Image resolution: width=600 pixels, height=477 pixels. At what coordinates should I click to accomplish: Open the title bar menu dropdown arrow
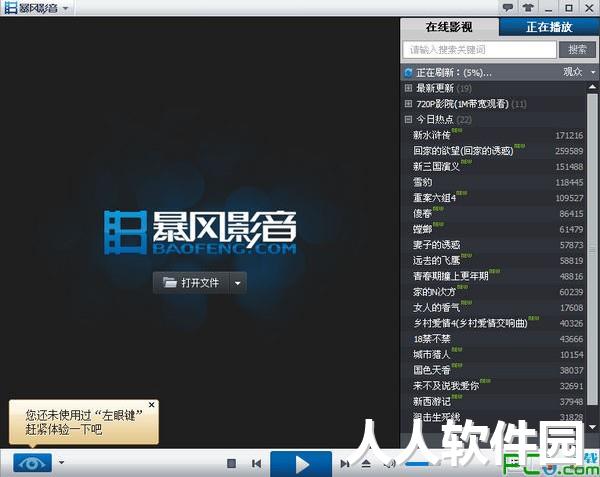(65, 8)
